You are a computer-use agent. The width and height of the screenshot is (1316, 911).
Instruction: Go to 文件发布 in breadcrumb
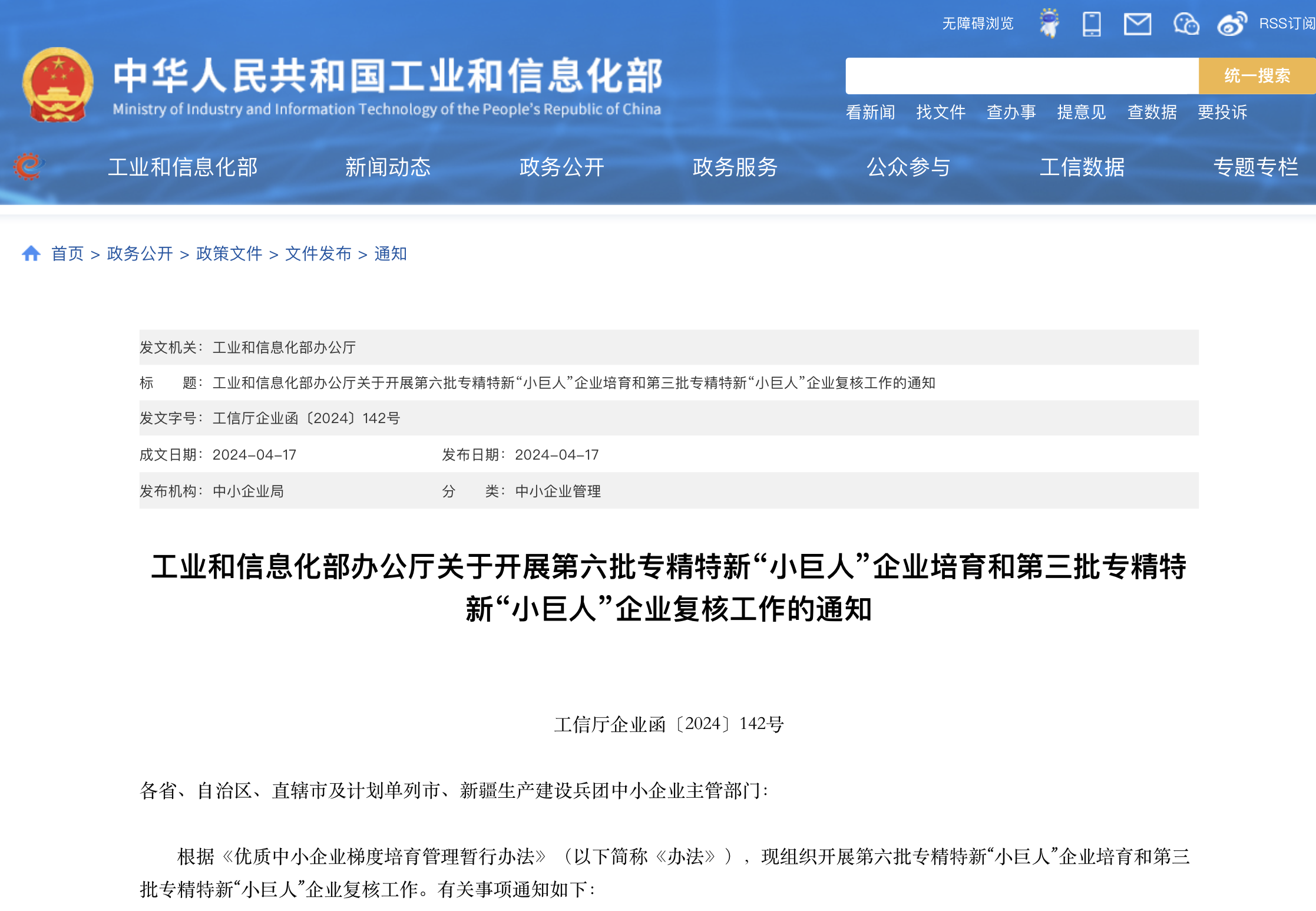tap(318, 254)
